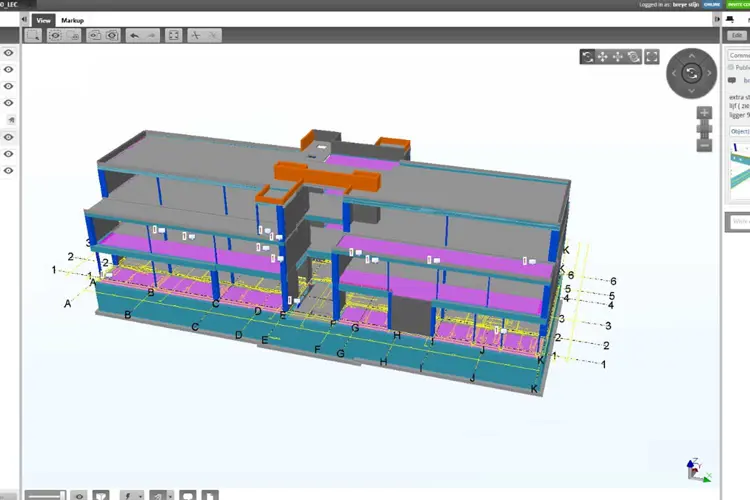Click the zoom out minus button

pyautogui.click(x=704, y=145)
